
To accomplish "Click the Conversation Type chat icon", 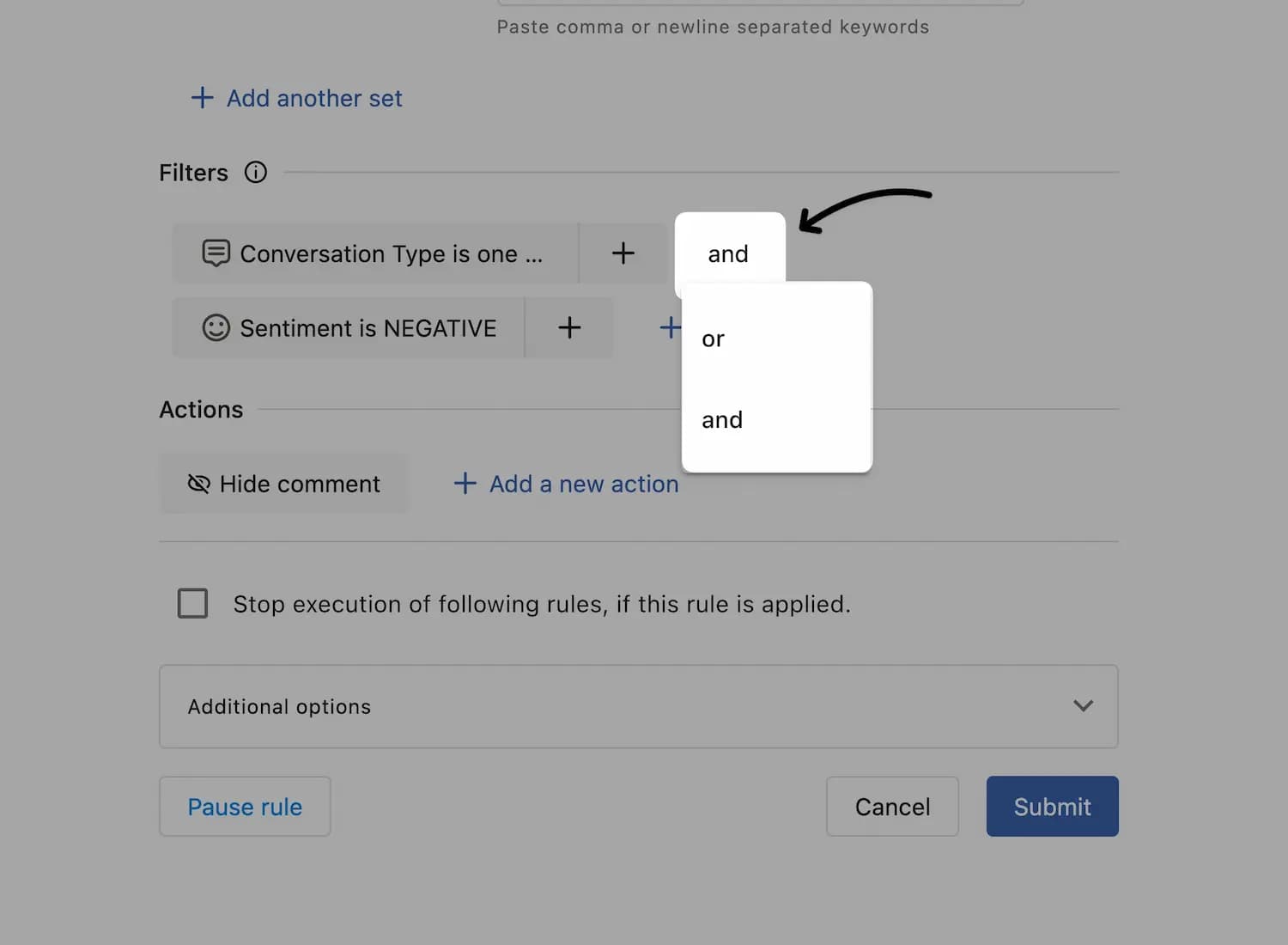I will (216, 253).
